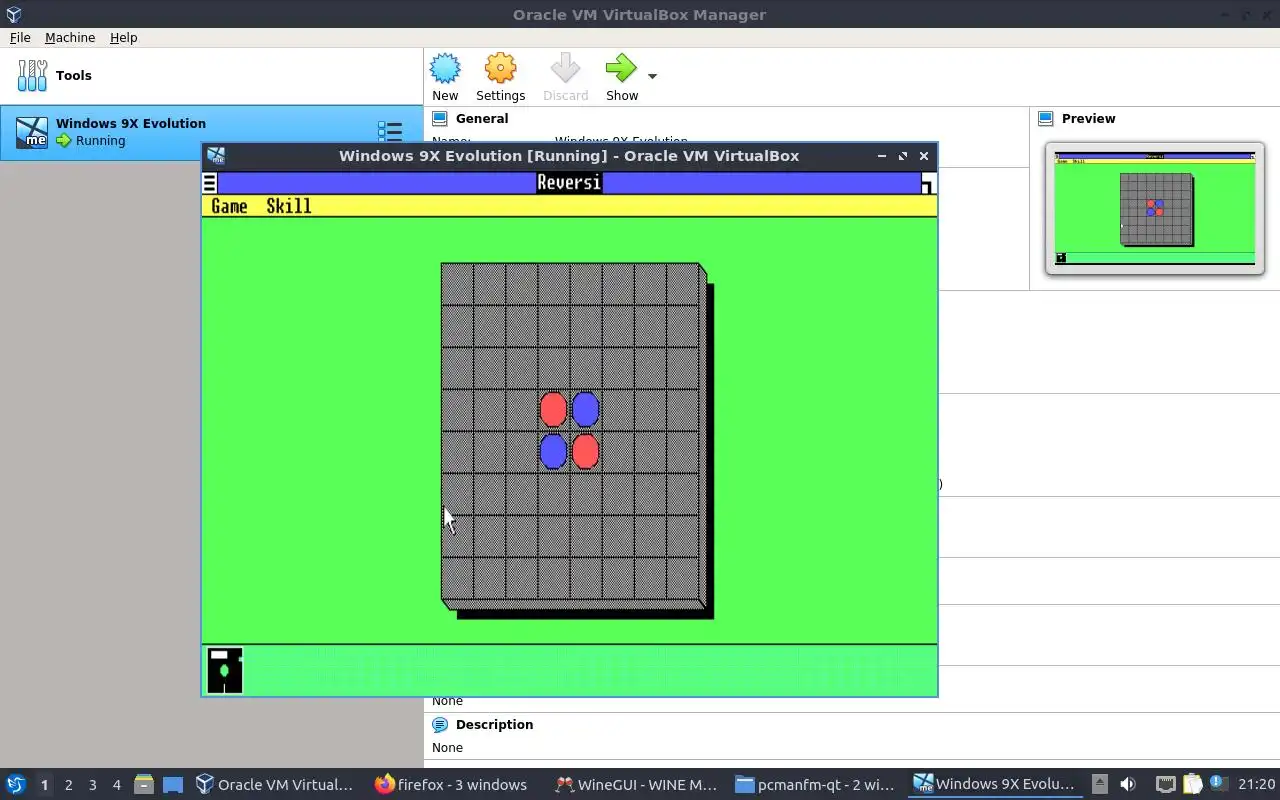This screenshot has height=800, width=1280.
Task: Click the VM preview thumbnail
Action: pos(1155,208)
